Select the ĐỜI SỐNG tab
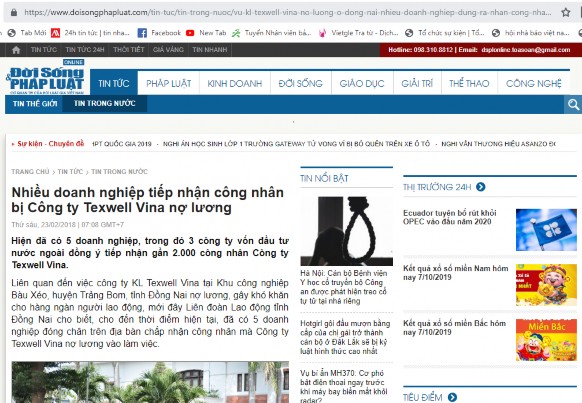582x403 pixels. tap(301, 83)
